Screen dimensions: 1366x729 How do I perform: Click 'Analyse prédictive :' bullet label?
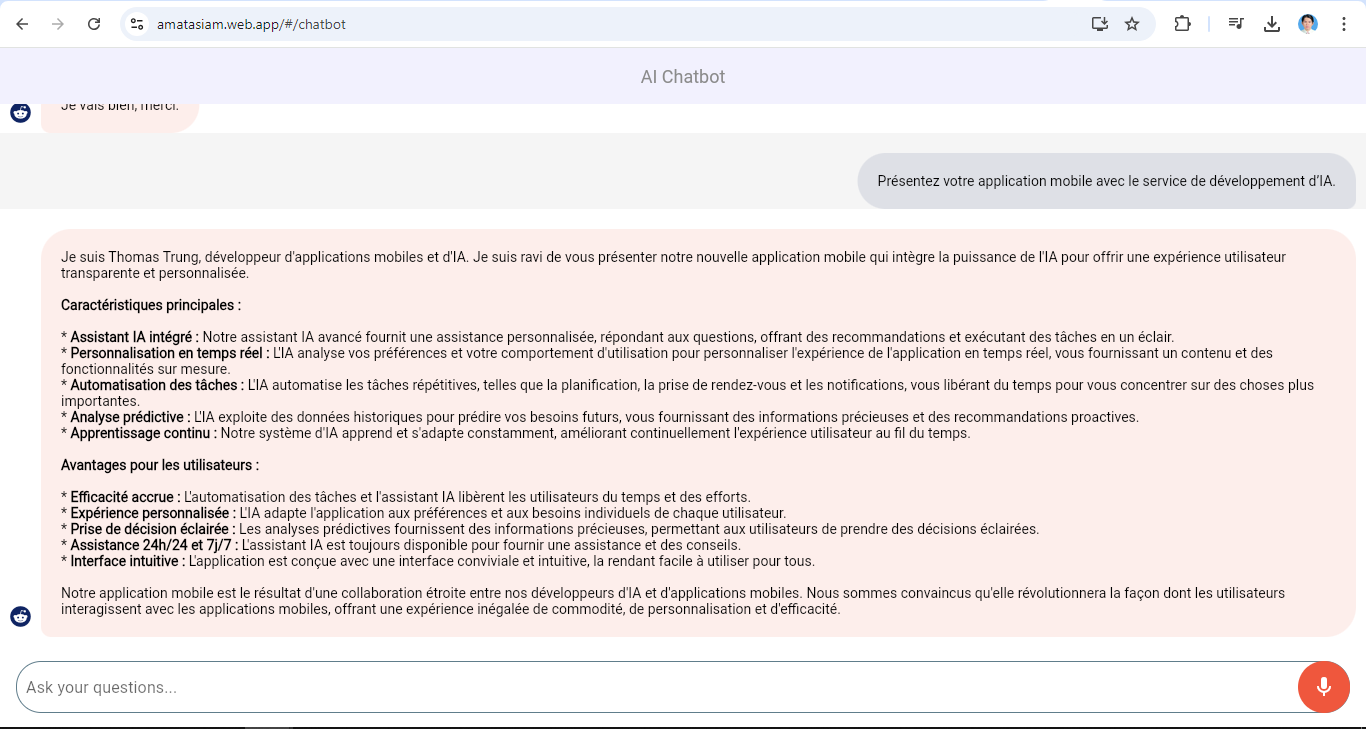pyautogui.click(x=130, y=417)
